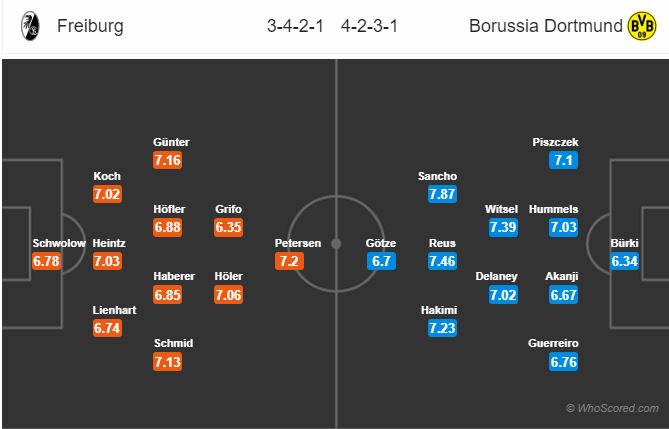Image resolution: width=669 pixels, height=429 pixels.
Task: Open the Hakimi player name
Action: 439,310
